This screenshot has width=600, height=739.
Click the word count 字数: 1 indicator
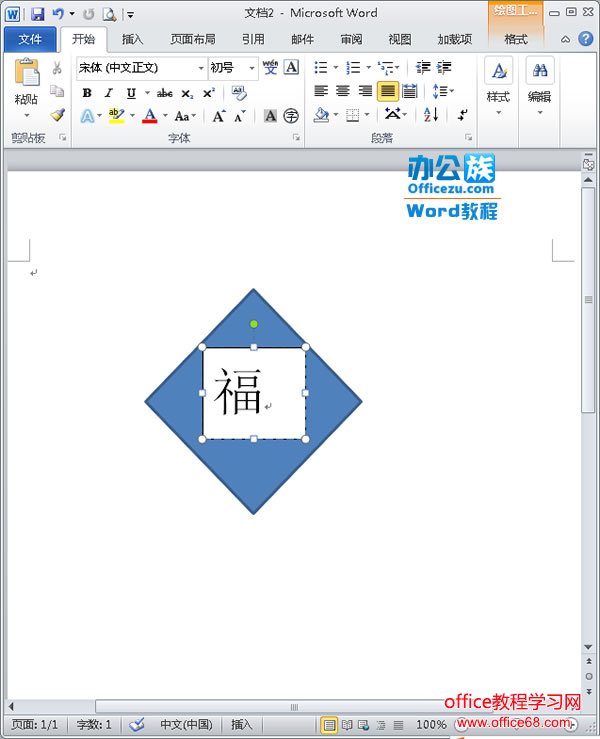[x=94, y=724]
